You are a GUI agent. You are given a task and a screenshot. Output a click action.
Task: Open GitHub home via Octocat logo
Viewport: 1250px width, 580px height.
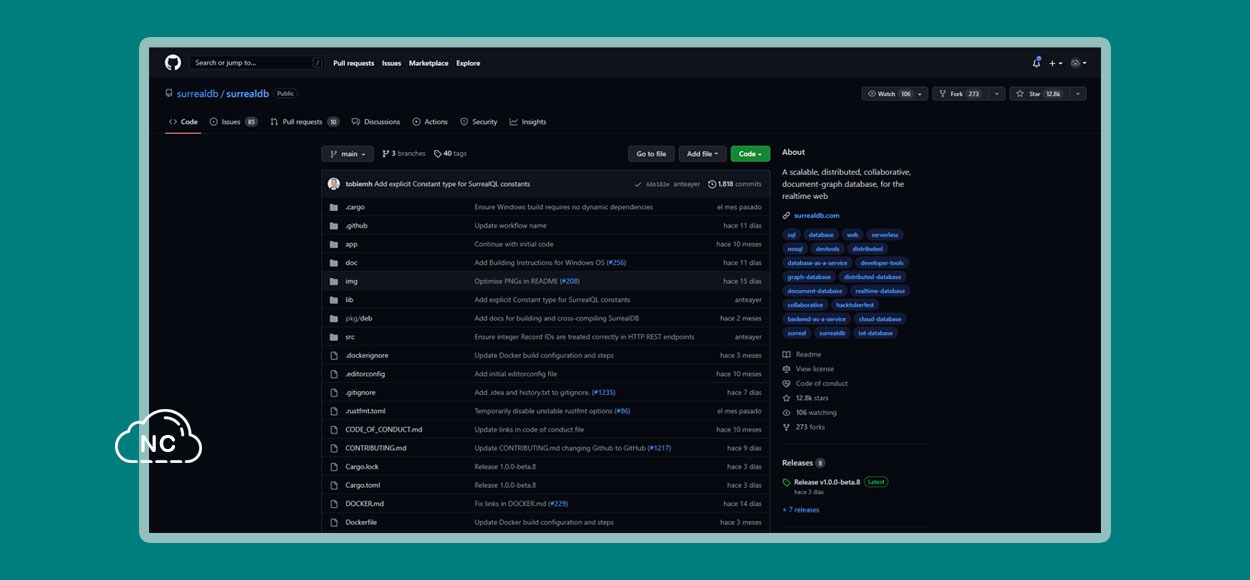(172, 63)
